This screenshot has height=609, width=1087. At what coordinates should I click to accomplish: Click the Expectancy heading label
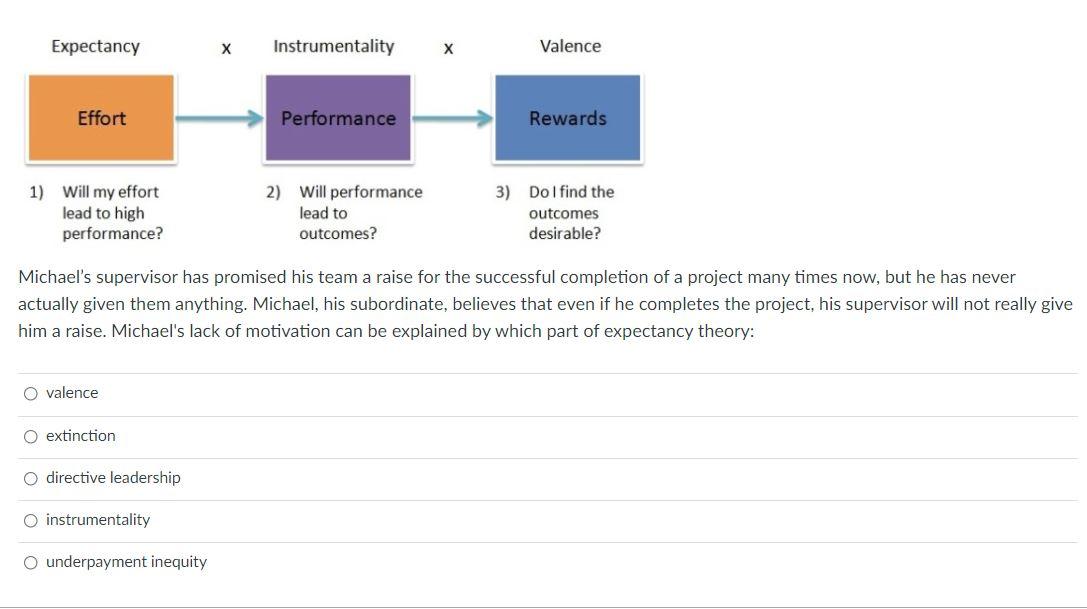tap(95, 46)
